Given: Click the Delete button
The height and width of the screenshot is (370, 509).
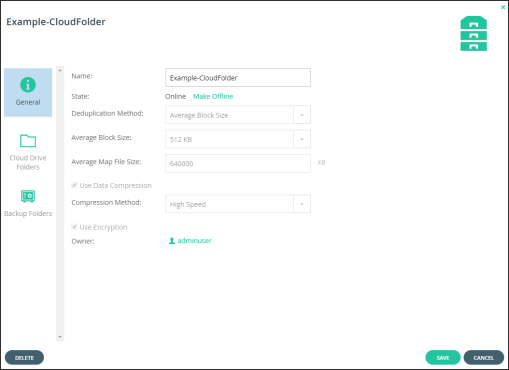Looking at the screenshot, I should tap(24, 358).
